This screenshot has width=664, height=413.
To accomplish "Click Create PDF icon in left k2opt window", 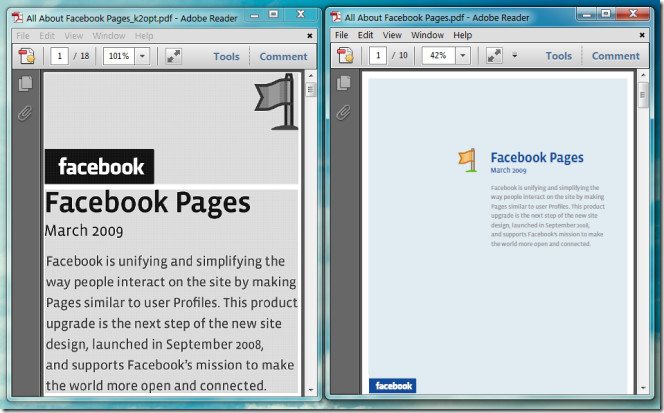I will (27, 56).
